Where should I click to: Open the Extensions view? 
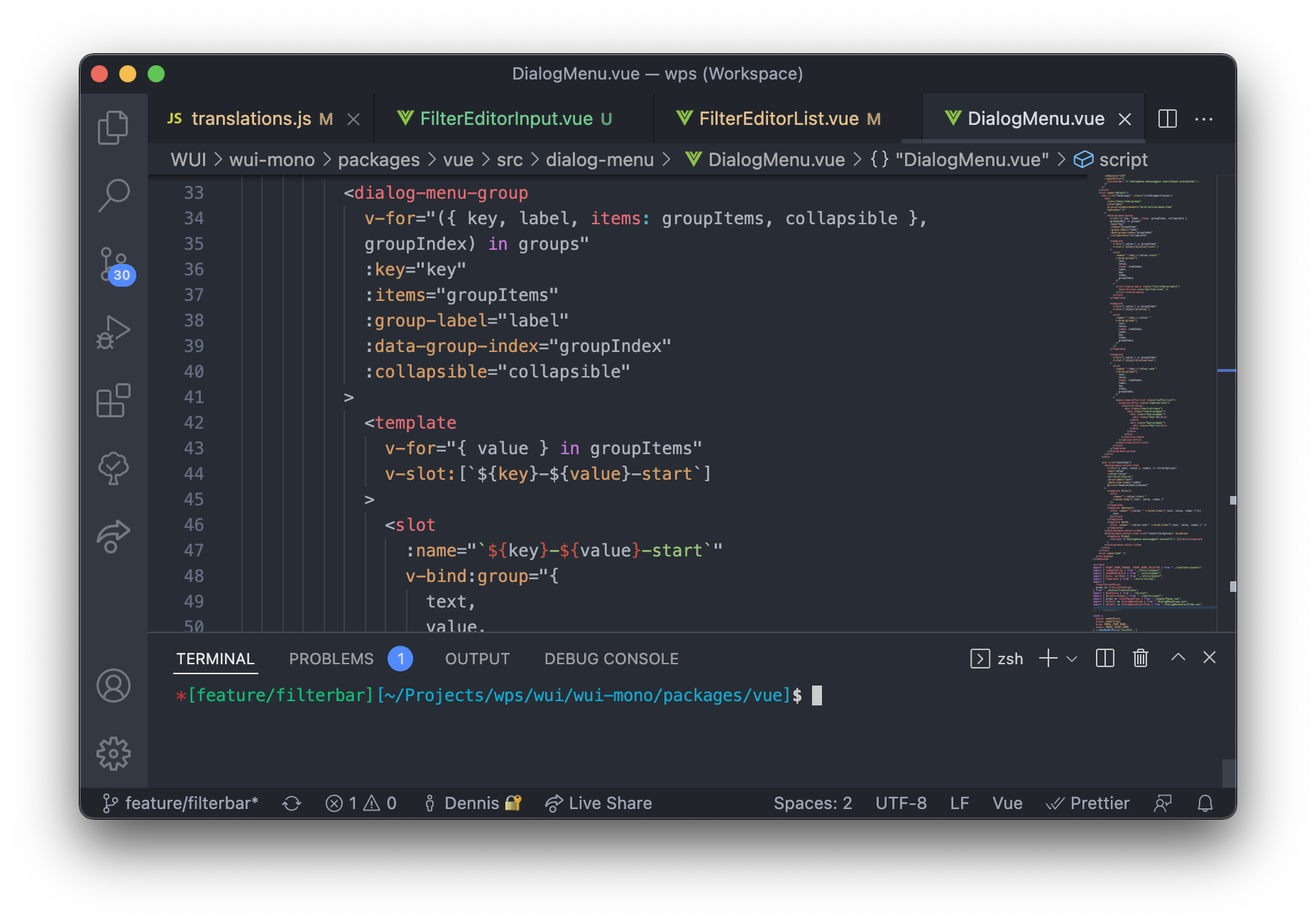tap(113, 401)
